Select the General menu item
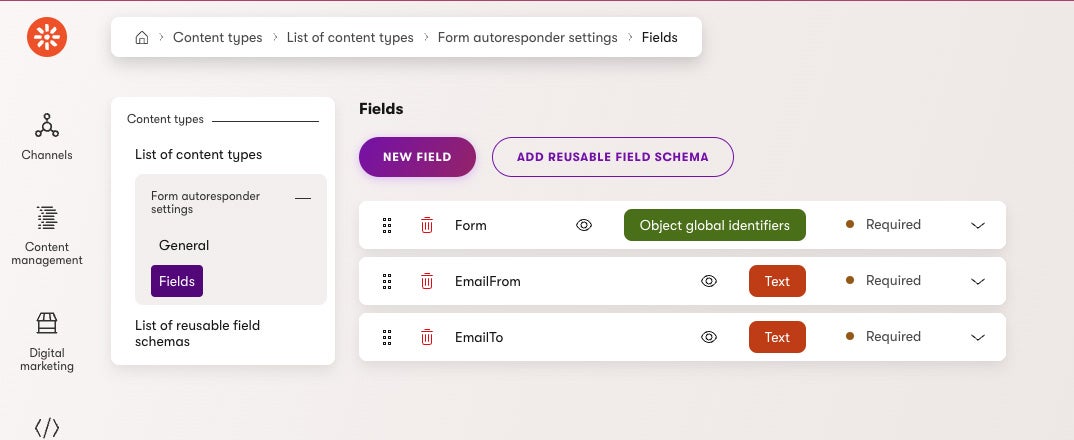The width and height of the screenshot is (1074, 440). pos(184,245)
